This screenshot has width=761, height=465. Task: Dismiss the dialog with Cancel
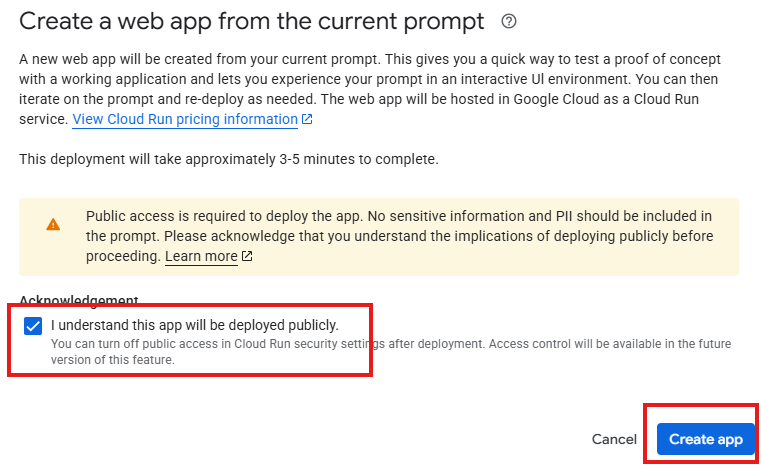pos(614,439)
